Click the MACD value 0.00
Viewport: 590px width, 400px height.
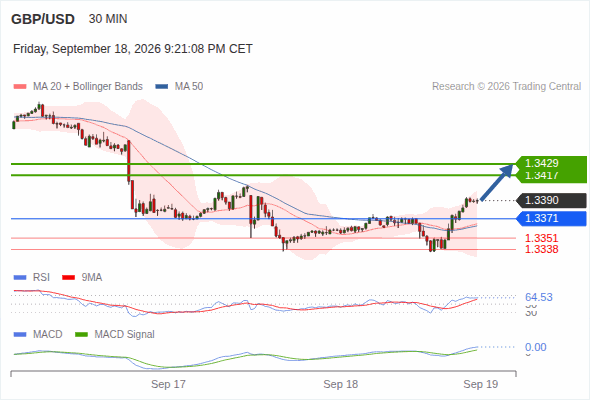536,347
